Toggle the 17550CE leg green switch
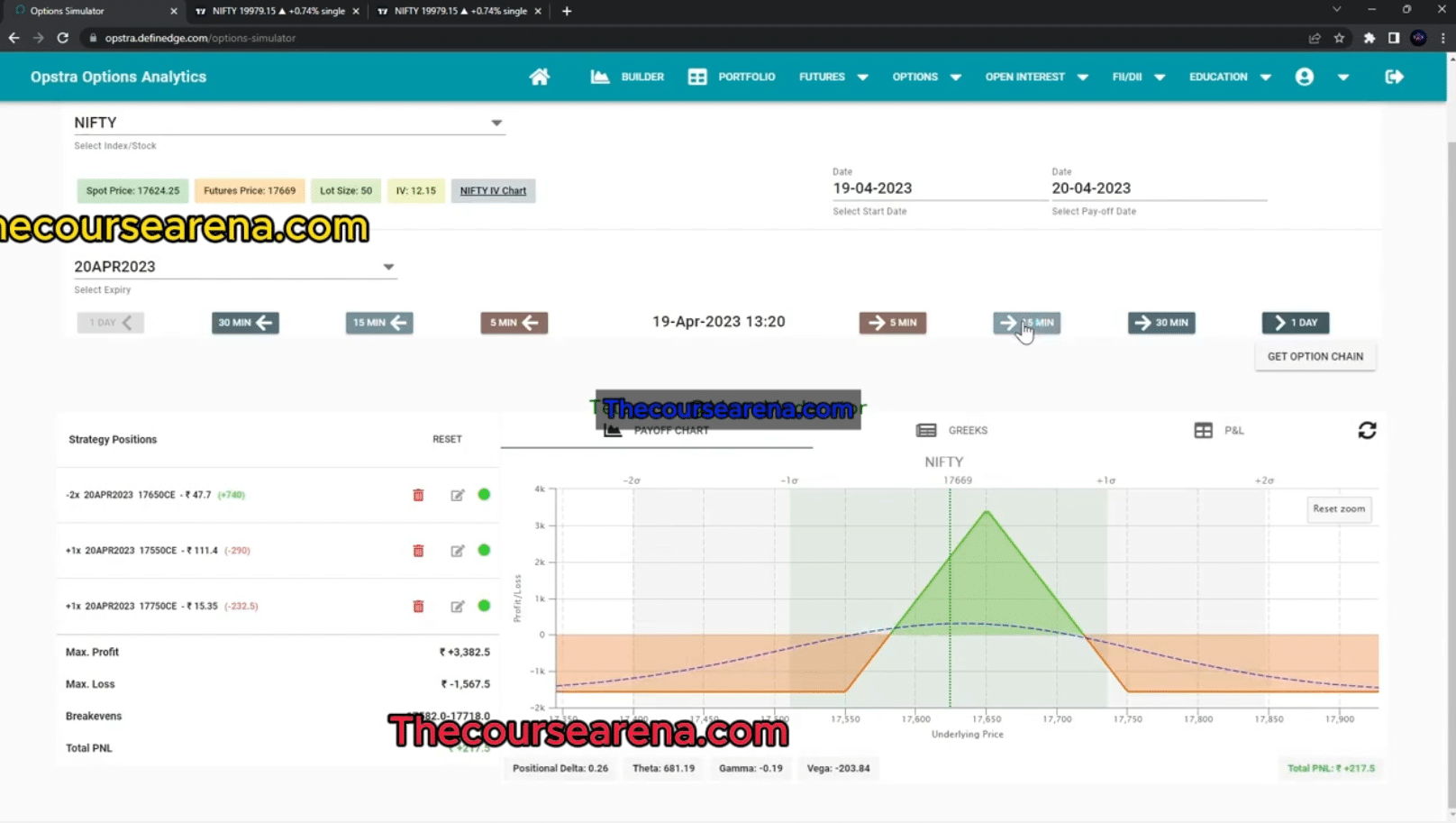1456x823 pixels. pos(484,550)
